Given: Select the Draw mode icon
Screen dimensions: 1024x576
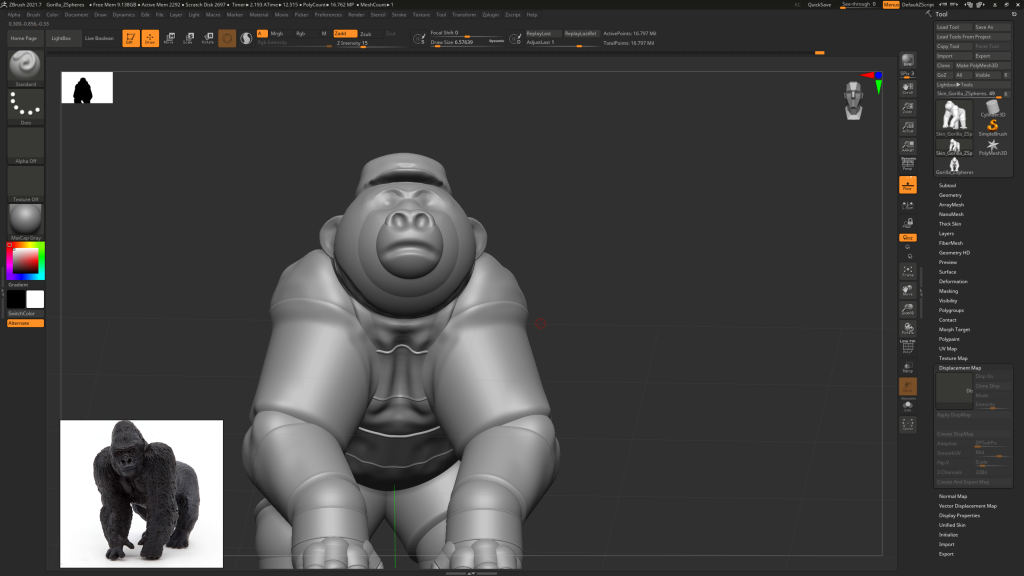Looking at the screenshot, I should pyautogui.click(x=150, y=39).
